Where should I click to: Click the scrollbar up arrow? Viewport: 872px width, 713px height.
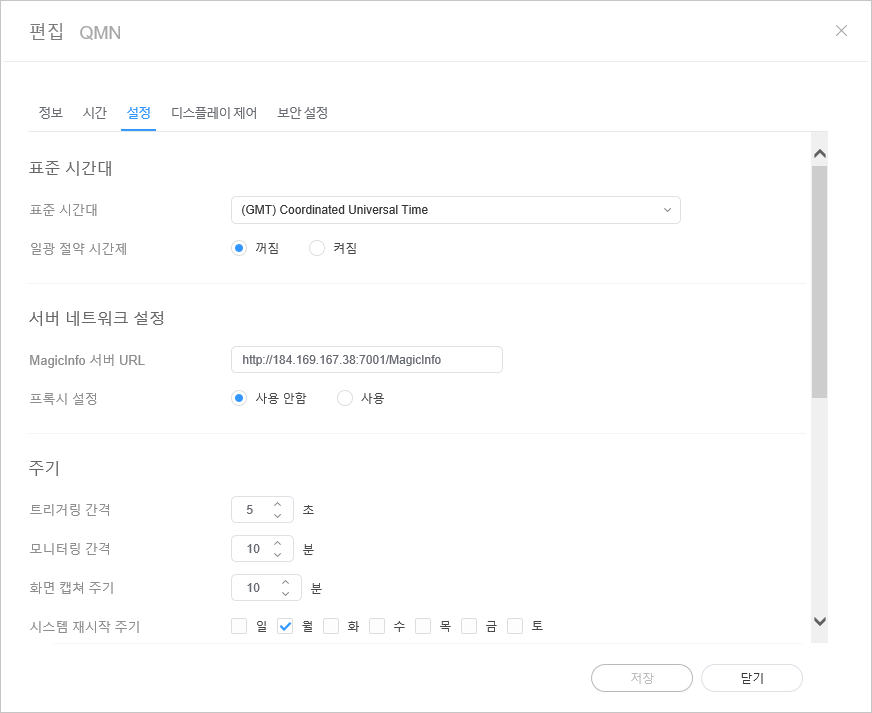(819, 154)
